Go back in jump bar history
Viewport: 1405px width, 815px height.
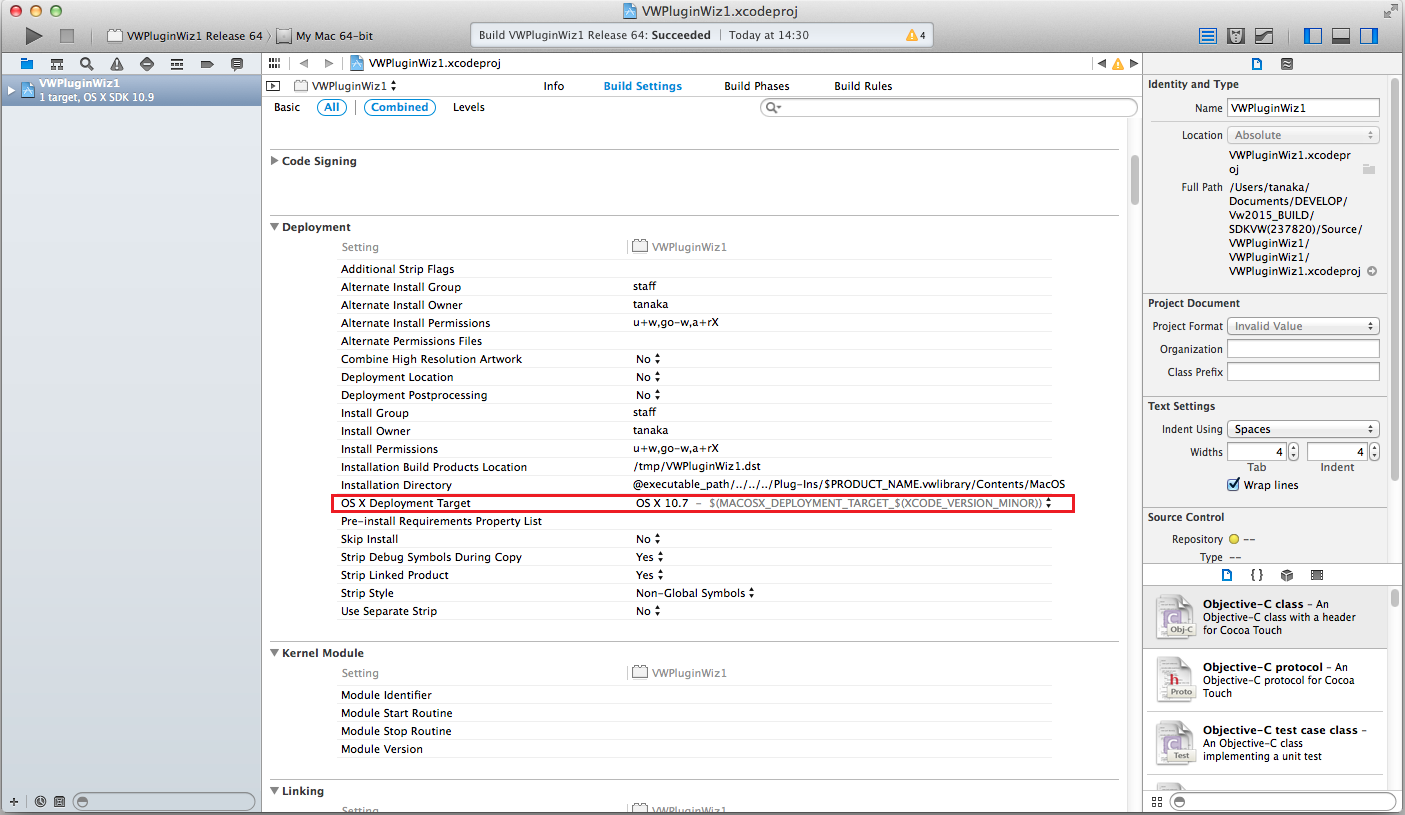tap(304, 63)
